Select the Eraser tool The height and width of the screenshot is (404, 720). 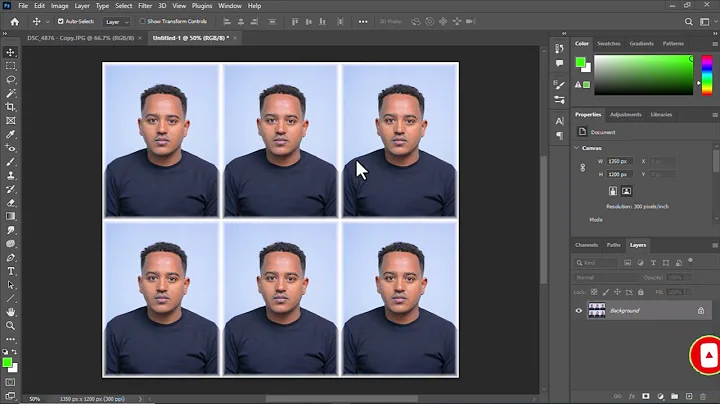point(10,203)
